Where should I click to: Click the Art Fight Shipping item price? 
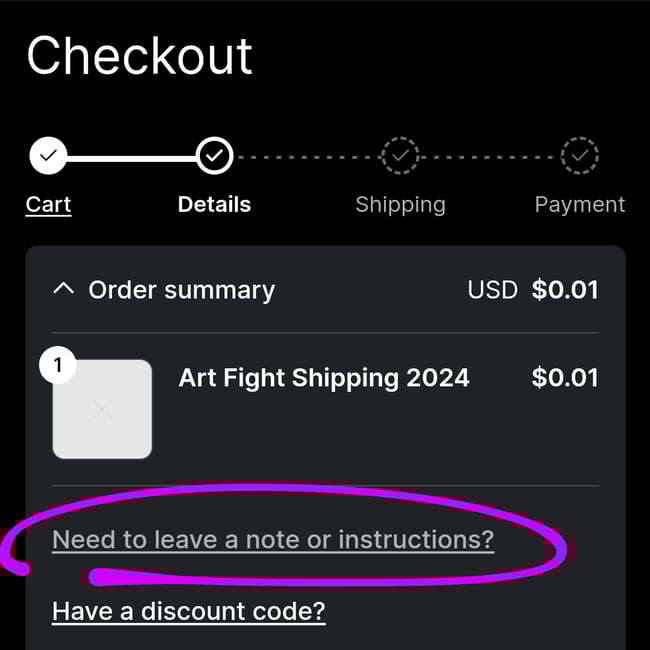coord(565,378)
